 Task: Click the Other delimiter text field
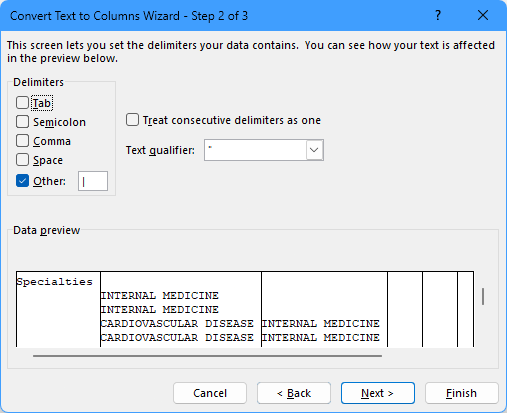[x=93, y=181]
